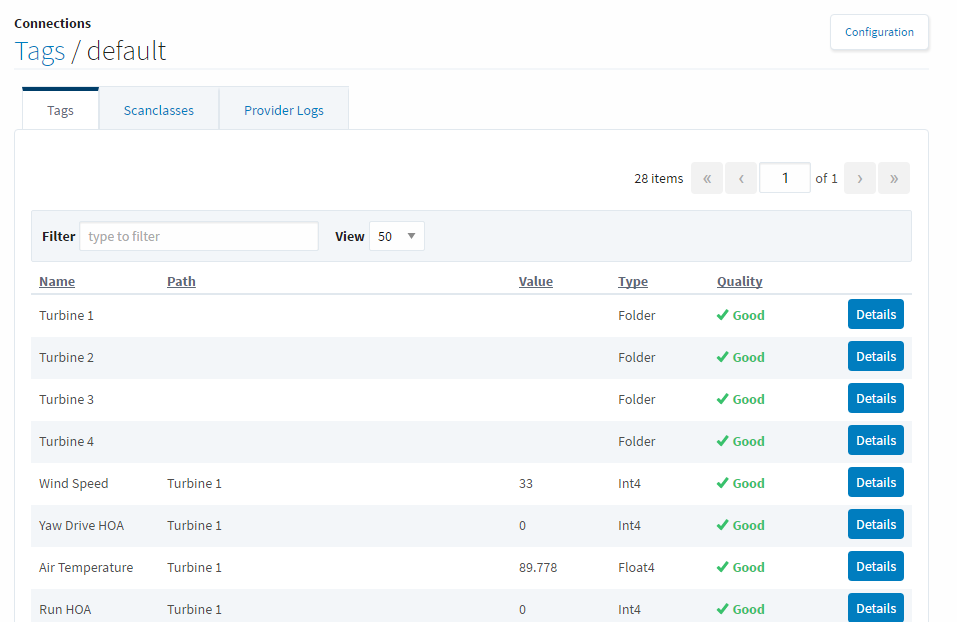957x622 pixels.
Task: Go to first page double-arrow icon
Action: (706, 178)
